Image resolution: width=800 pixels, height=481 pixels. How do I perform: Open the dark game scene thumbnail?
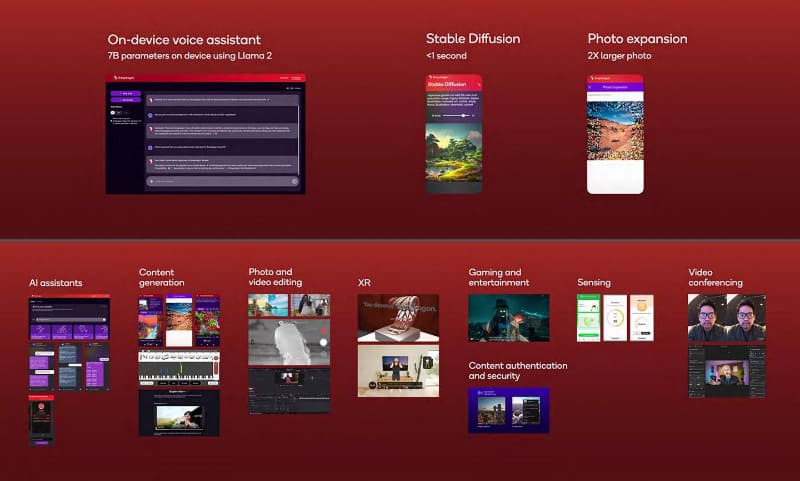coord(509,318)
